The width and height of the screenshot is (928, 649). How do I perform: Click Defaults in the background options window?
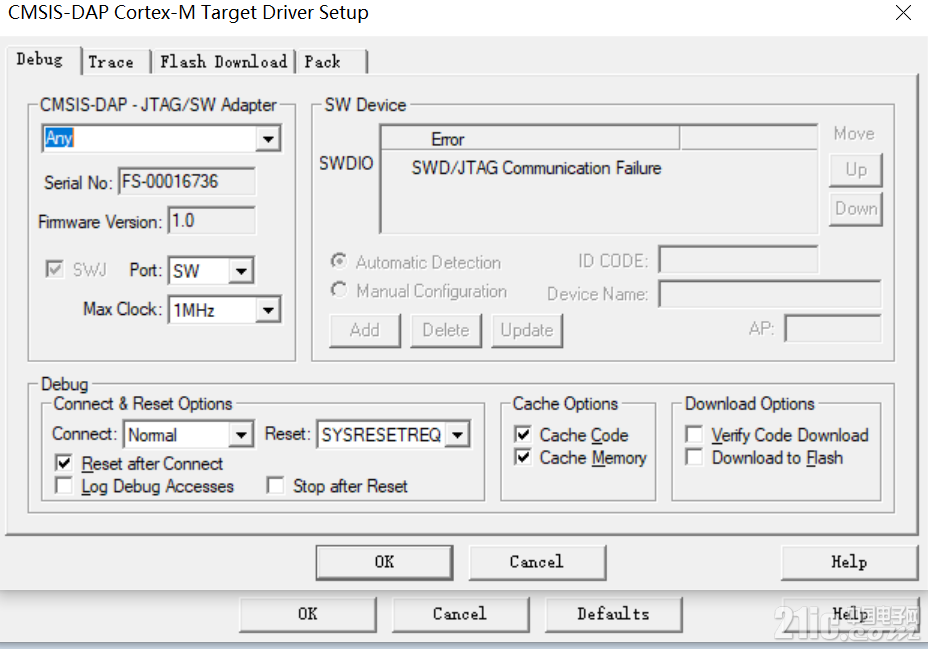613,614
